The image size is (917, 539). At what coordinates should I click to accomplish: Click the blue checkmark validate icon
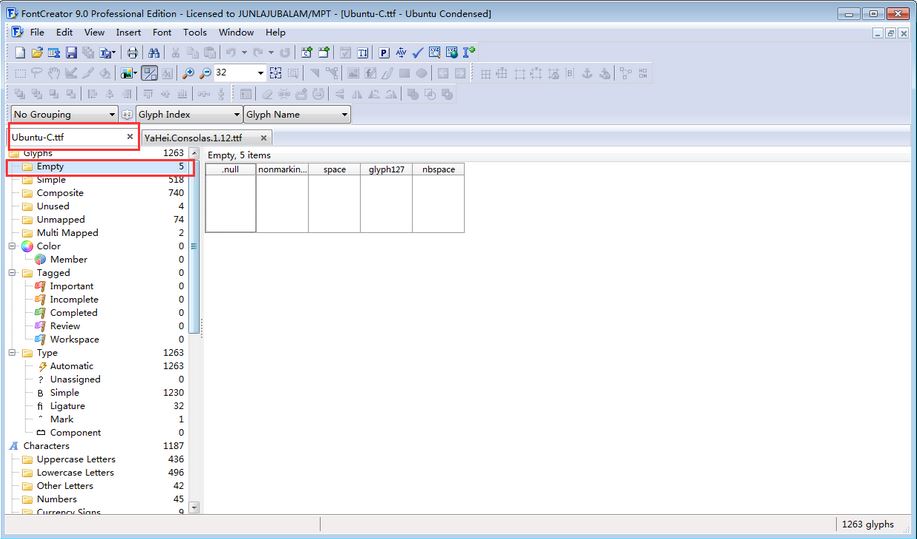(418, 52)
